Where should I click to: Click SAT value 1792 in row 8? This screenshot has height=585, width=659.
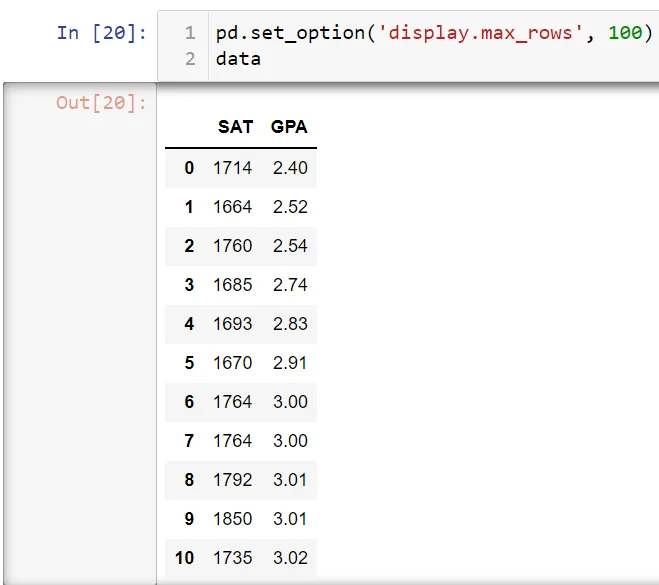[233, 480]
